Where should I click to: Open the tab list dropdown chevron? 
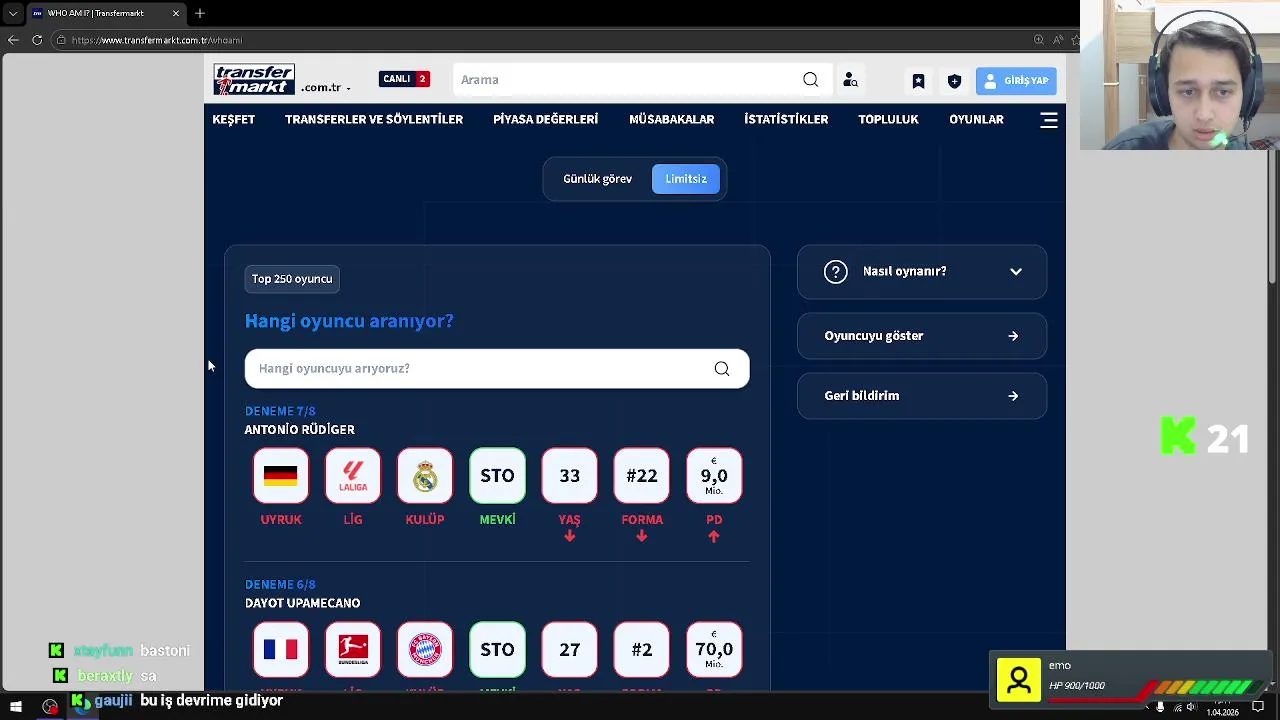click(x=13, y=13)
